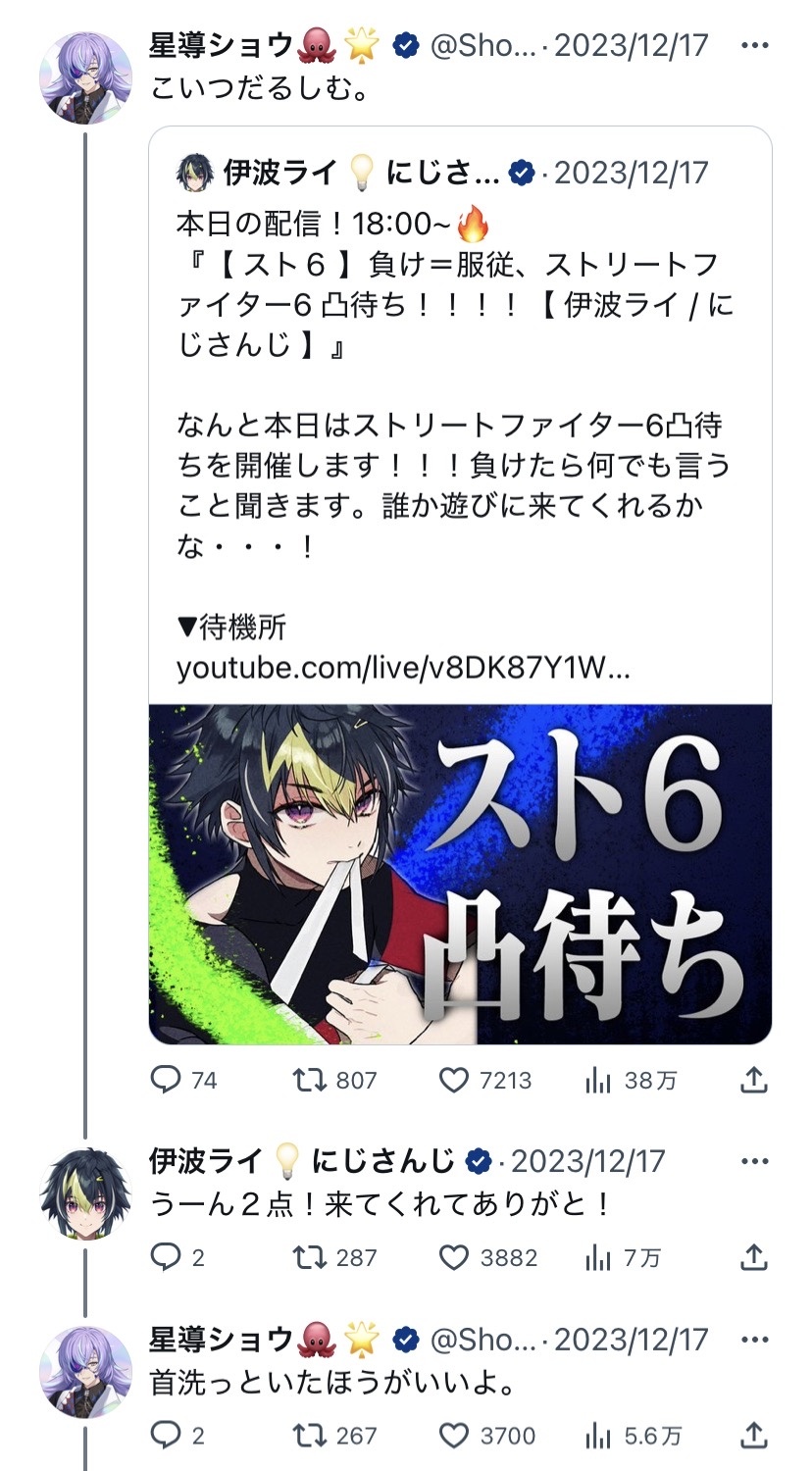
Task: Share the 首洗っといたほうがいいよ tweet
Action: (x=753, y=1436)
